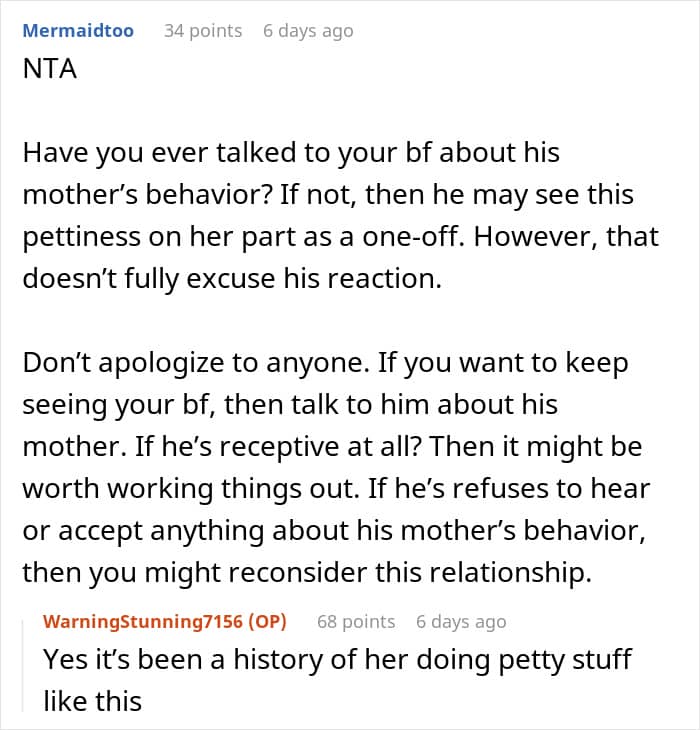Image resolution: width=700 pixels, height=730 pixels.
Task: Open the timestamp on the OP reply
Action: pyautogui.click(x=461, y=622)
